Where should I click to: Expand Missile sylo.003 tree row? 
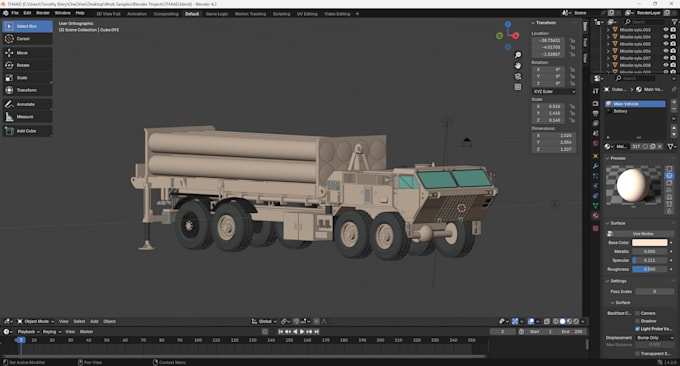tap(608, 30)
